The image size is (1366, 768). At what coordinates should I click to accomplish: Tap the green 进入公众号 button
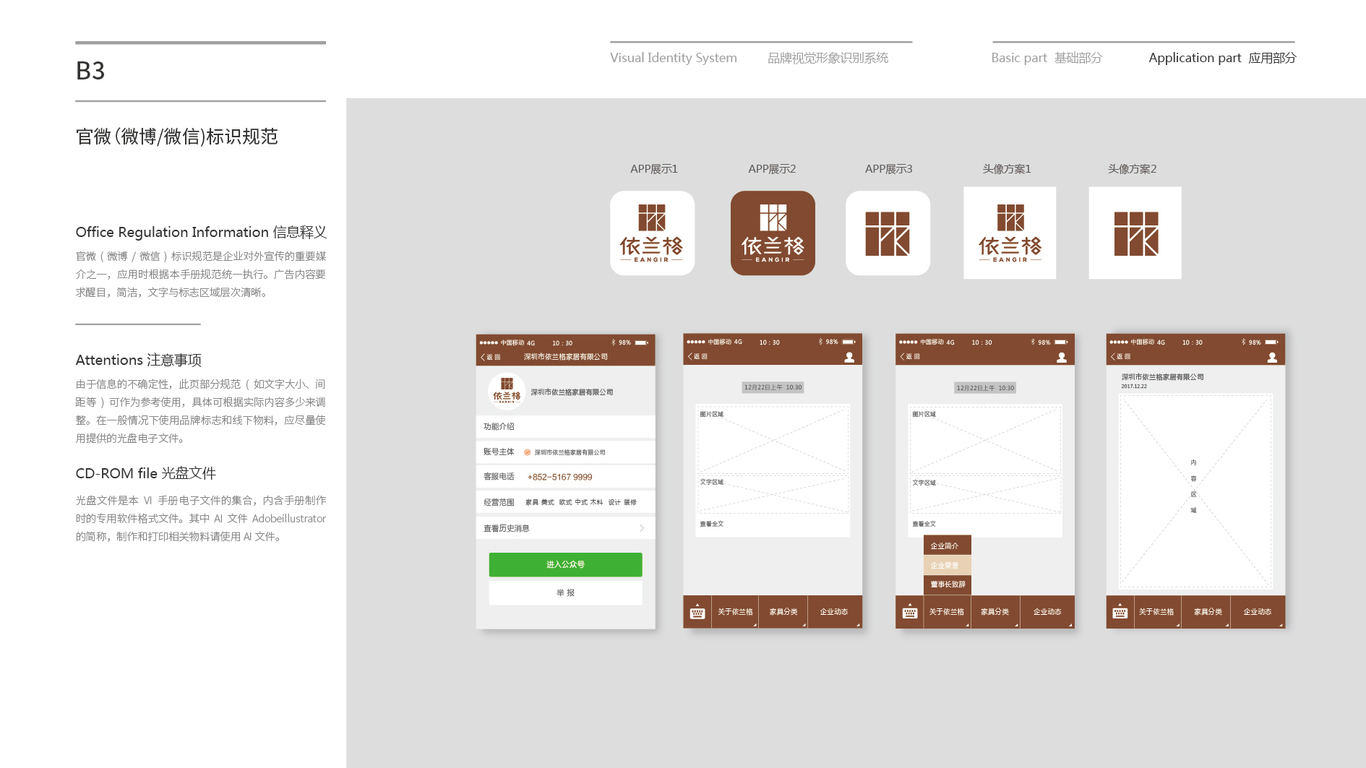coord(565,565)
